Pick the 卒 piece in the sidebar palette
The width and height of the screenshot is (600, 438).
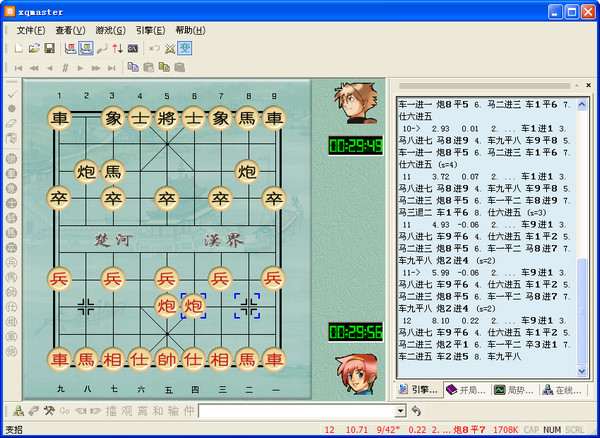click(x=12, y=247)
